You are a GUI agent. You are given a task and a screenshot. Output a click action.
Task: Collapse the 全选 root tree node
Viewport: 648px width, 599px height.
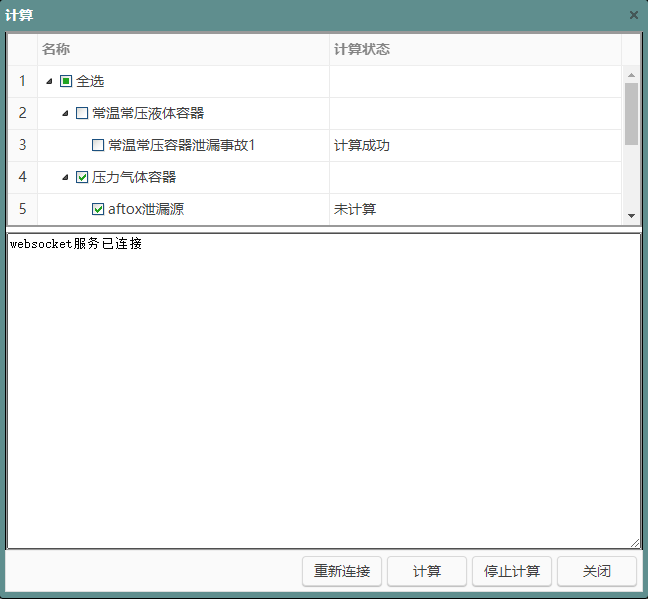tap(50, 82)
